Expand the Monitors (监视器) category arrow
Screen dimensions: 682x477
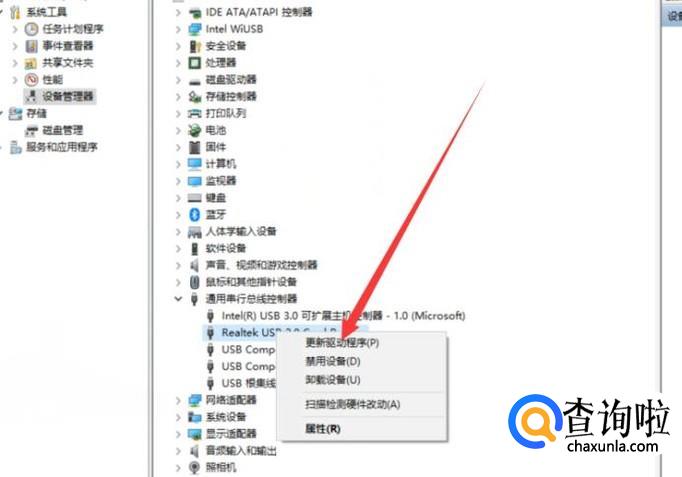[x=178, y=181]
